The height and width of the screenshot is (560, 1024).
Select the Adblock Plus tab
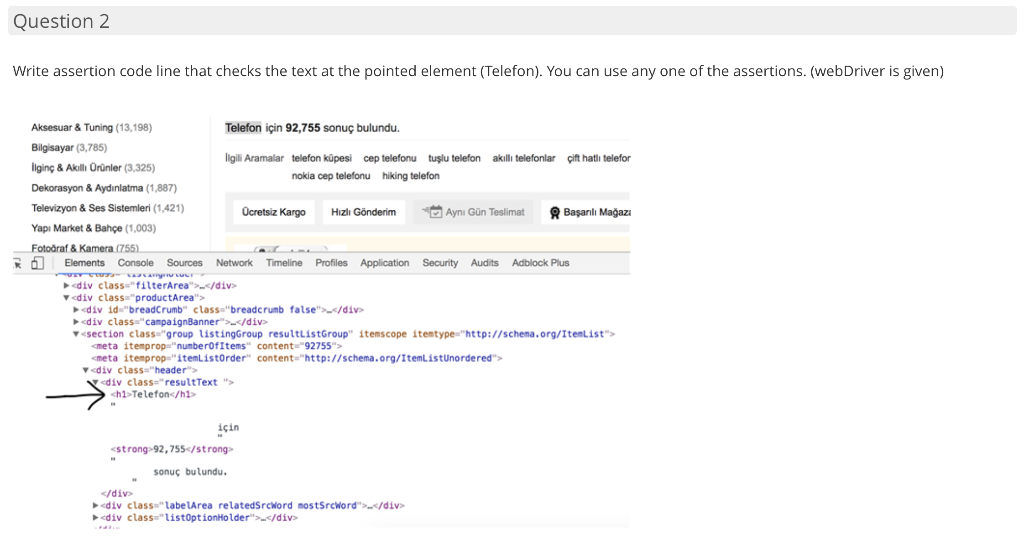point(541,263)
